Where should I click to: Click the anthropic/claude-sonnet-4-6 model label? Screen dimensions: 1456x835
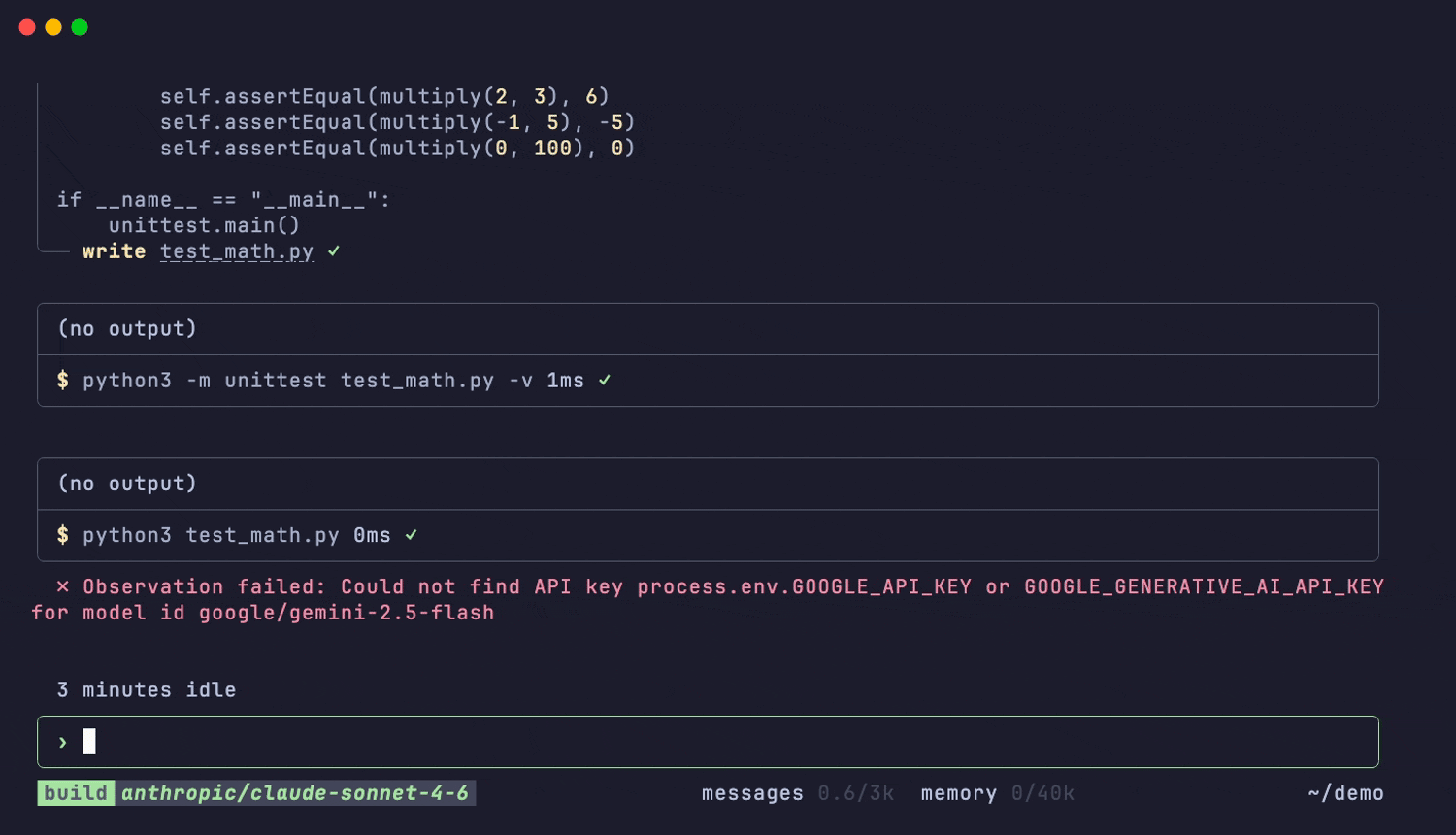point(295,793)
